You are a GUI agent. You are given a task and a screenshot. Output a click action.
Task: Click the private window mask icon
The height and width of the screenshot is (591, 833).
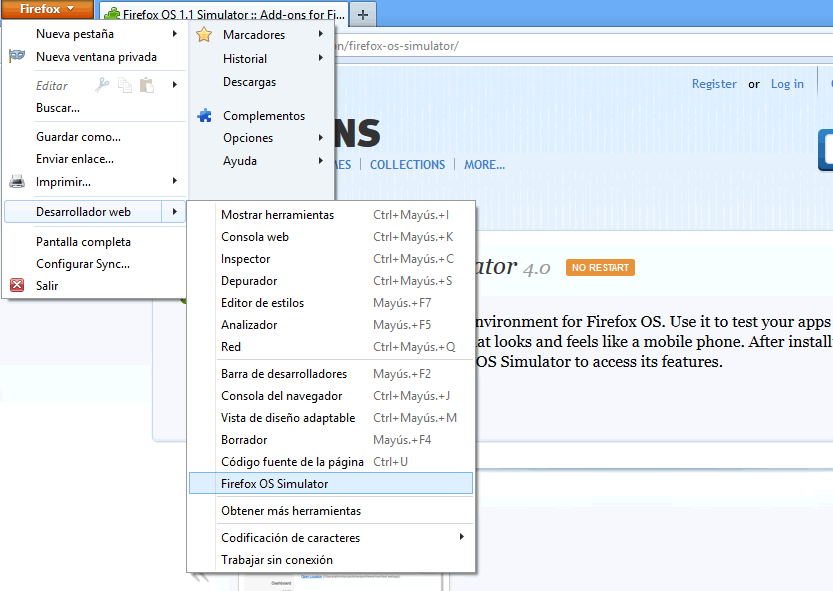[x=17, y=56]
